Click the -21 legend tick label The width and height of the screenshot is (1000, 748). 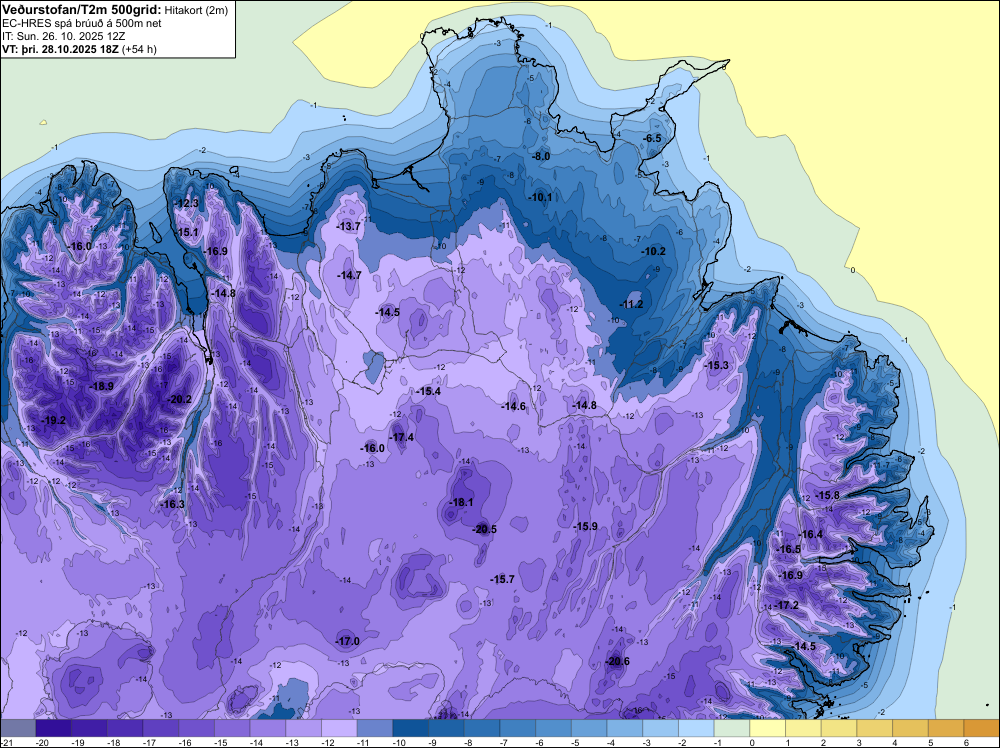pyautogui.click(x=6, y=743)
